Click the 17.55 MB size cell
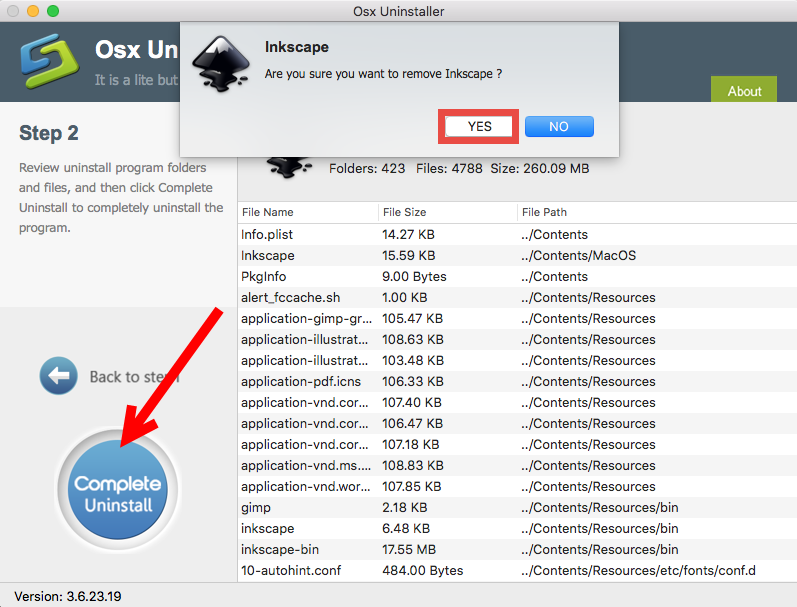This screenshot has width=797, height=607. 409,550
